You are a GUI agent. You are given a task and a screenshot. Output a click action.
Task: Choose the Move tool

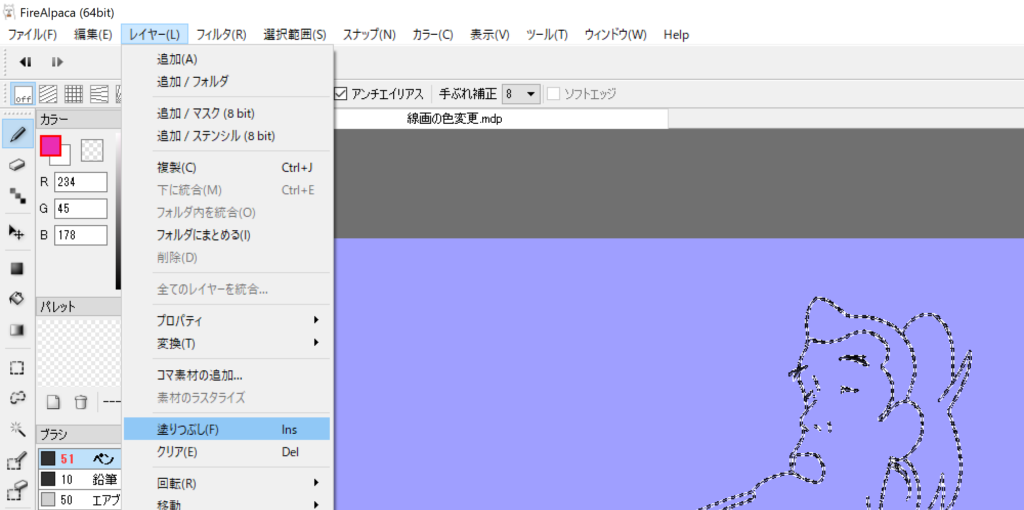tap(17, 231)
